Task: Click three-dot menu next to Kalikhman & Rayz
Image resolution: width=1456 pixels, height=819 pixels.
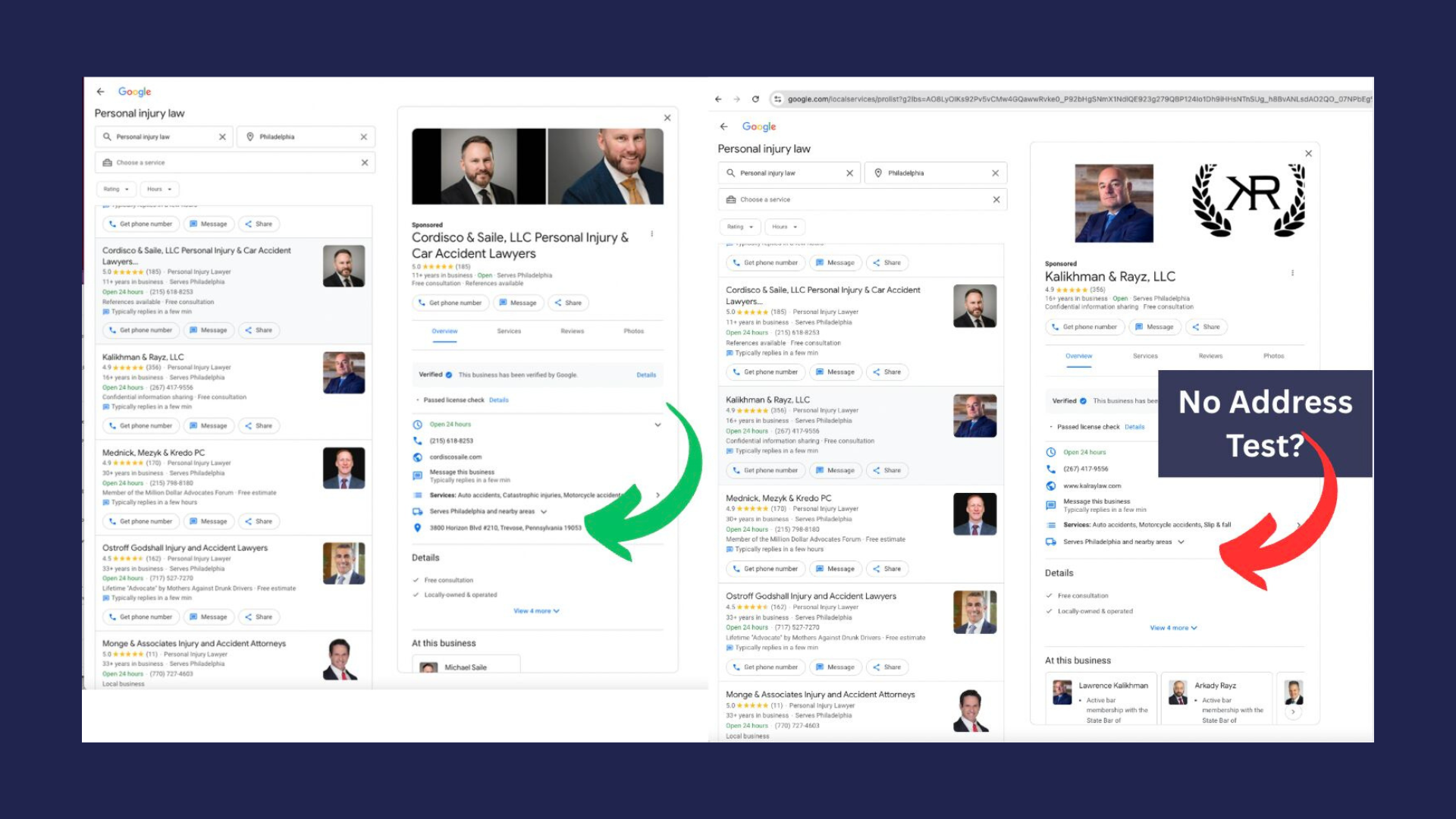Action: 1292,273
